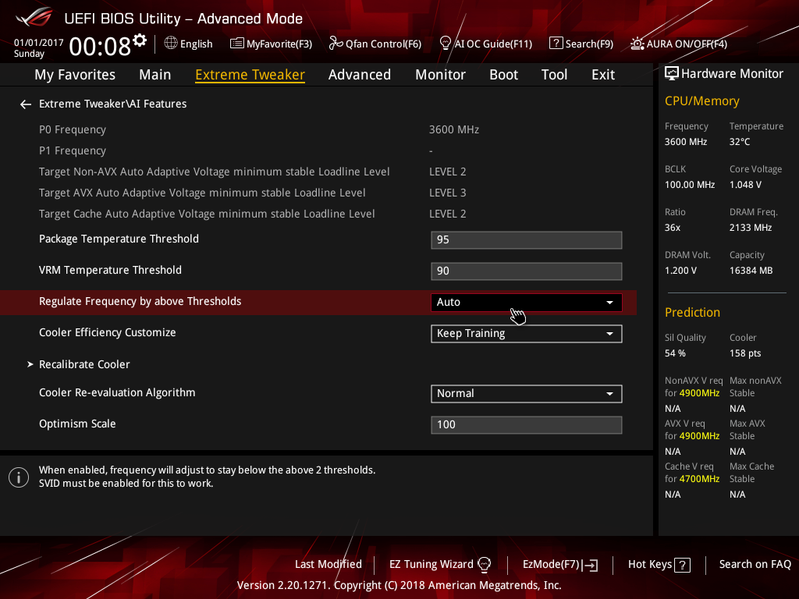Switch to My Favorites tab
799x599 pixels.
click(75, 75)
